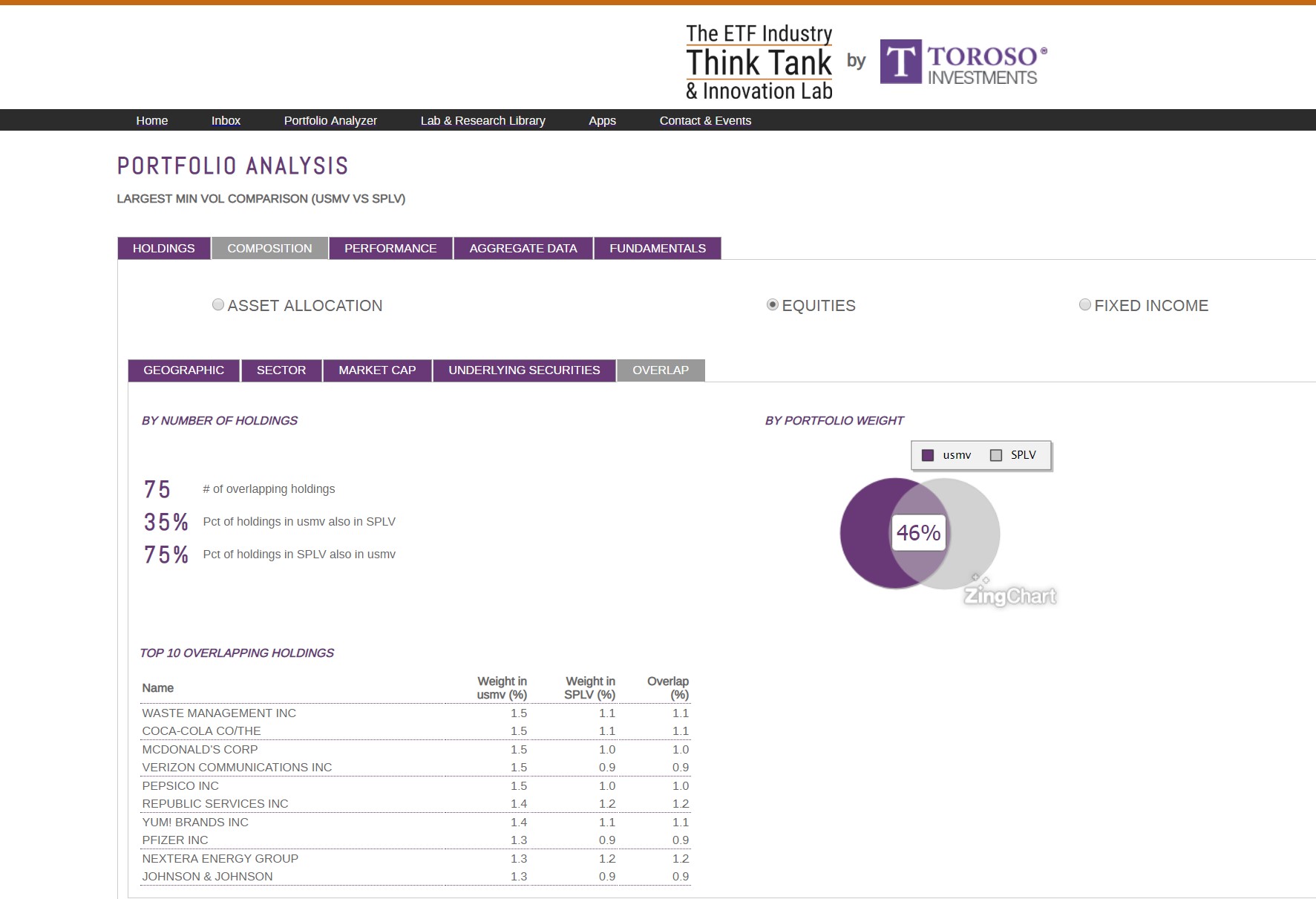
Task: Select the COCA-COLA CO/THE row
Action: click(416, 731)
